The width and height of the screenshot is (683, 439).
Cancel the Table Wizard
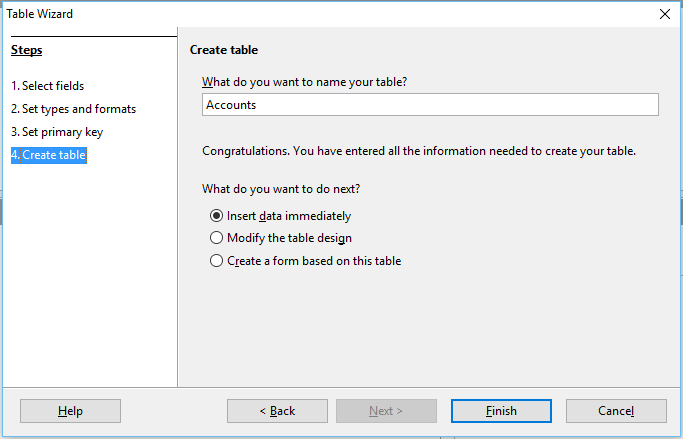[x=616, y=411]
